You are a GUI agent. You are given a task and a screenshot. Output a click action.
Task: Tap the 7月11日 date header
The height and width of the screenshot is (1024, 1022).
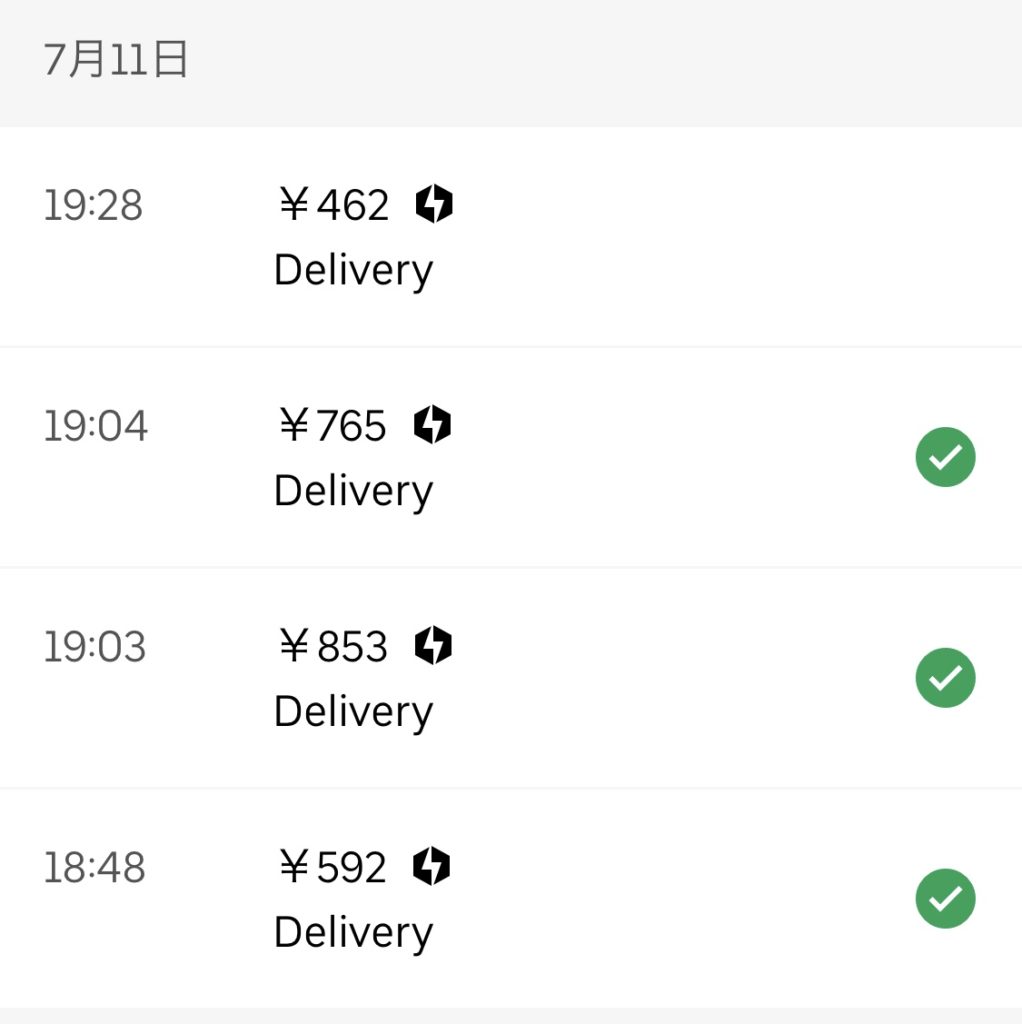(116, 59)
